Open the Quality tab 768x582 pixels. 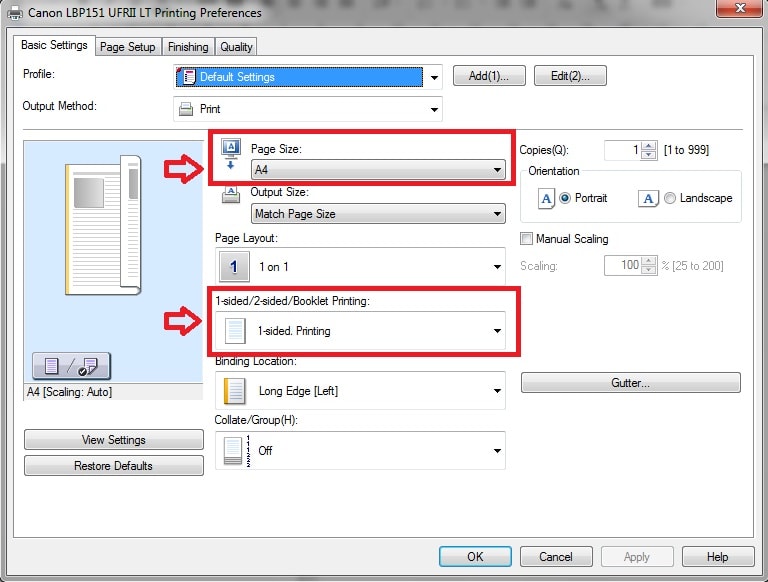[236, 47]
